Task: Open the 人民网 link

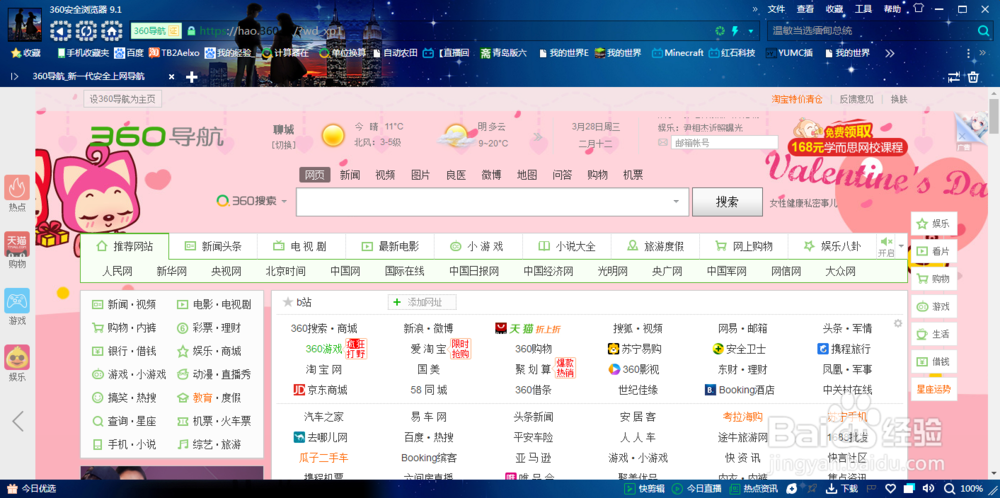Action: point(117,272)
